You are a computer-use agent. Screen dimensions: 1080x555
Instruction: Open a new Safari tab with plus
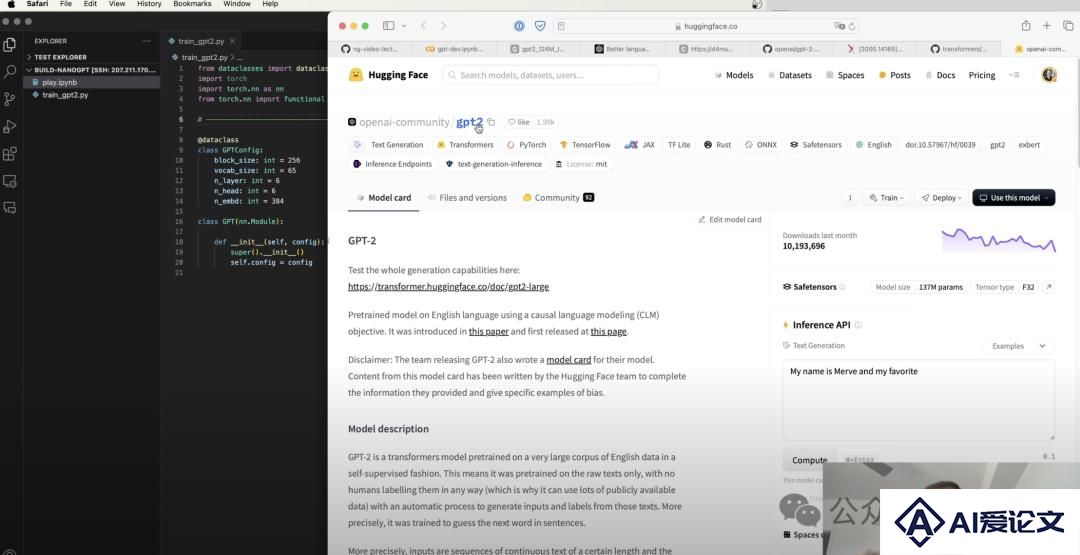[x=1047, y=25]
